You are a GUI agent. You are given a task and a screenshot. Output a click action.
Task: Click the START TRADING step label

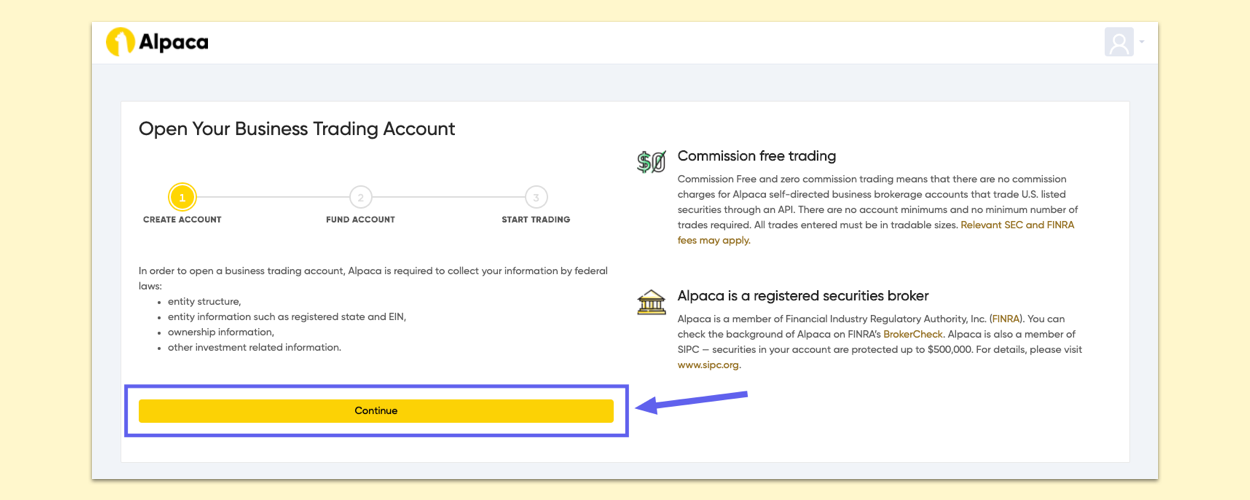(x=536, y=220)
